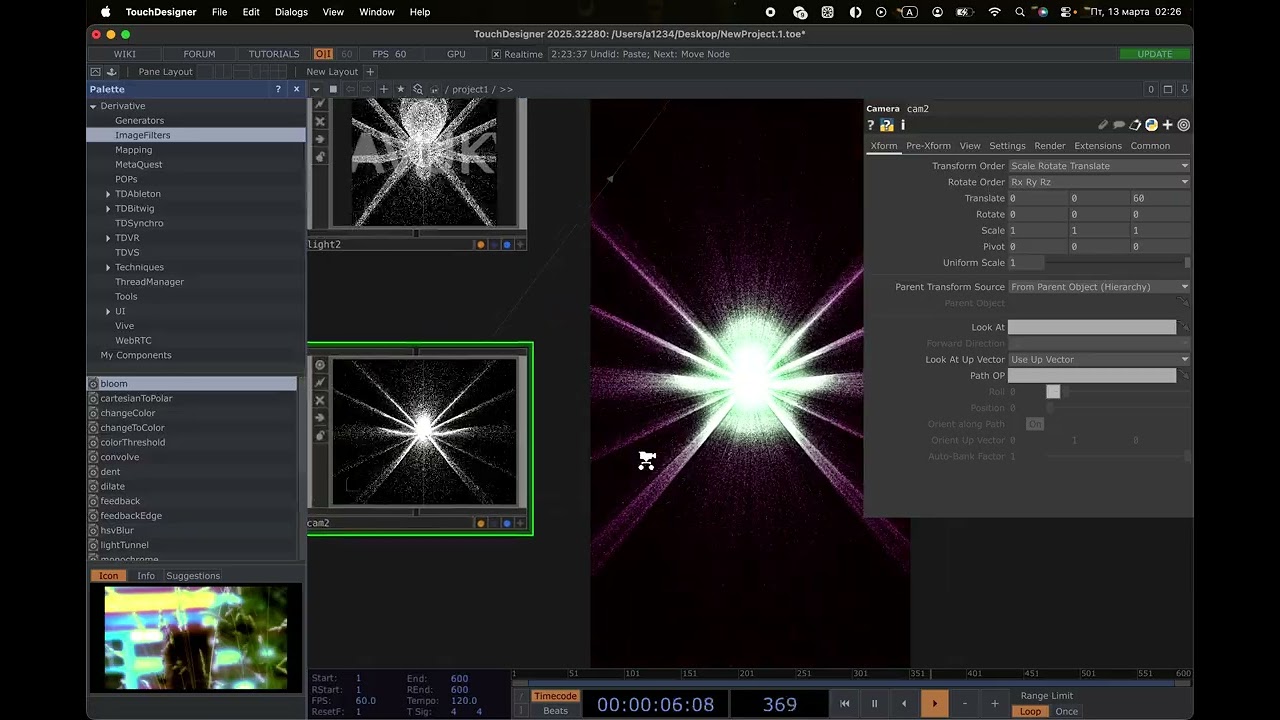Click the bypass X flag on light2 node
The image size is (1280, 720).
[x=320, y=121]
